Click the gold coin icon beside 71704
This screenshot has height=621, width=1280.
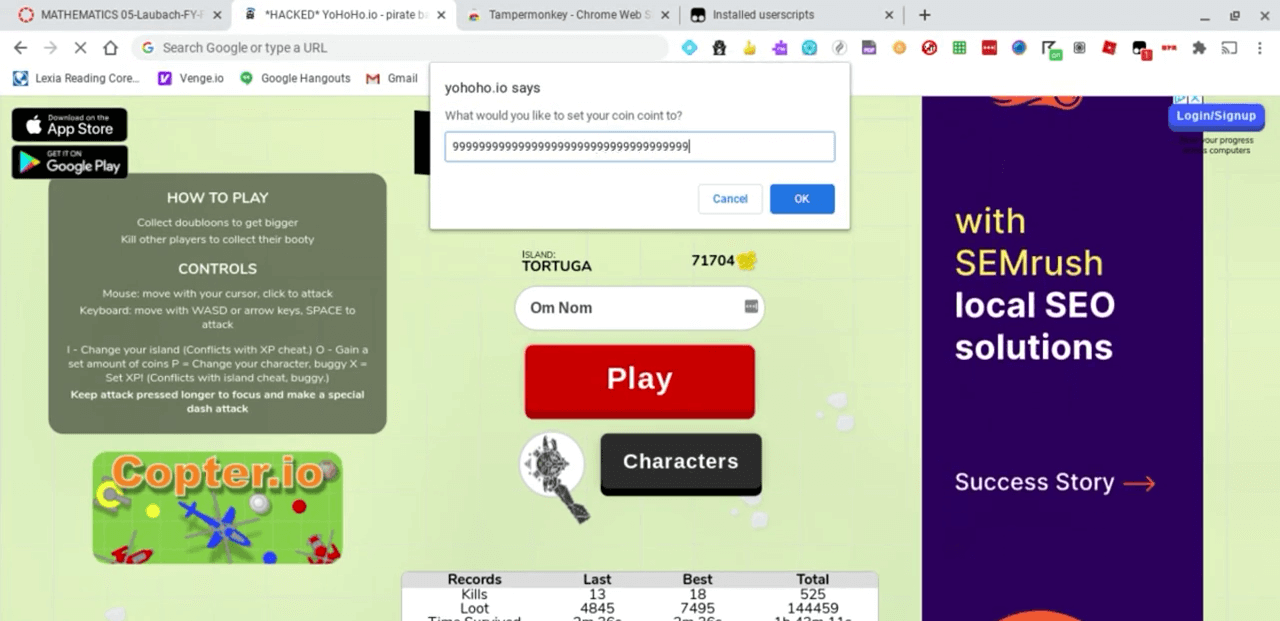point(747,261)
